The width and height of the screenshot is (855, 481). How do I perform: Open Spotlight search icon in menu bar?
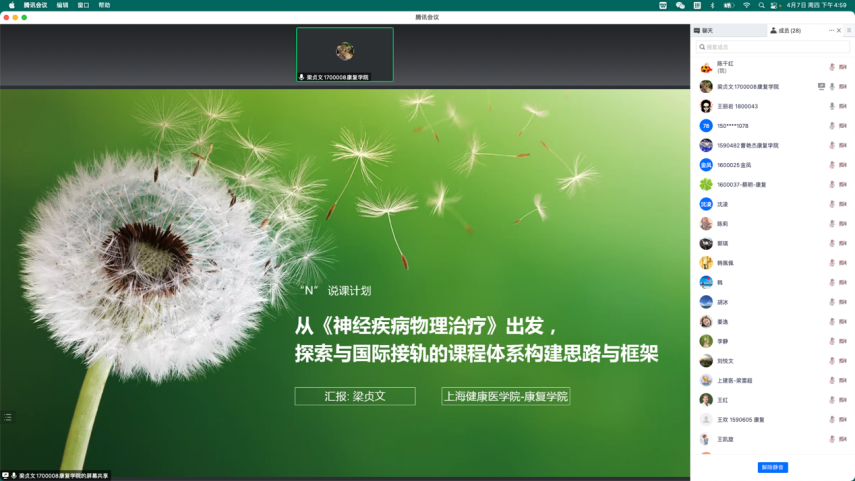761,5
